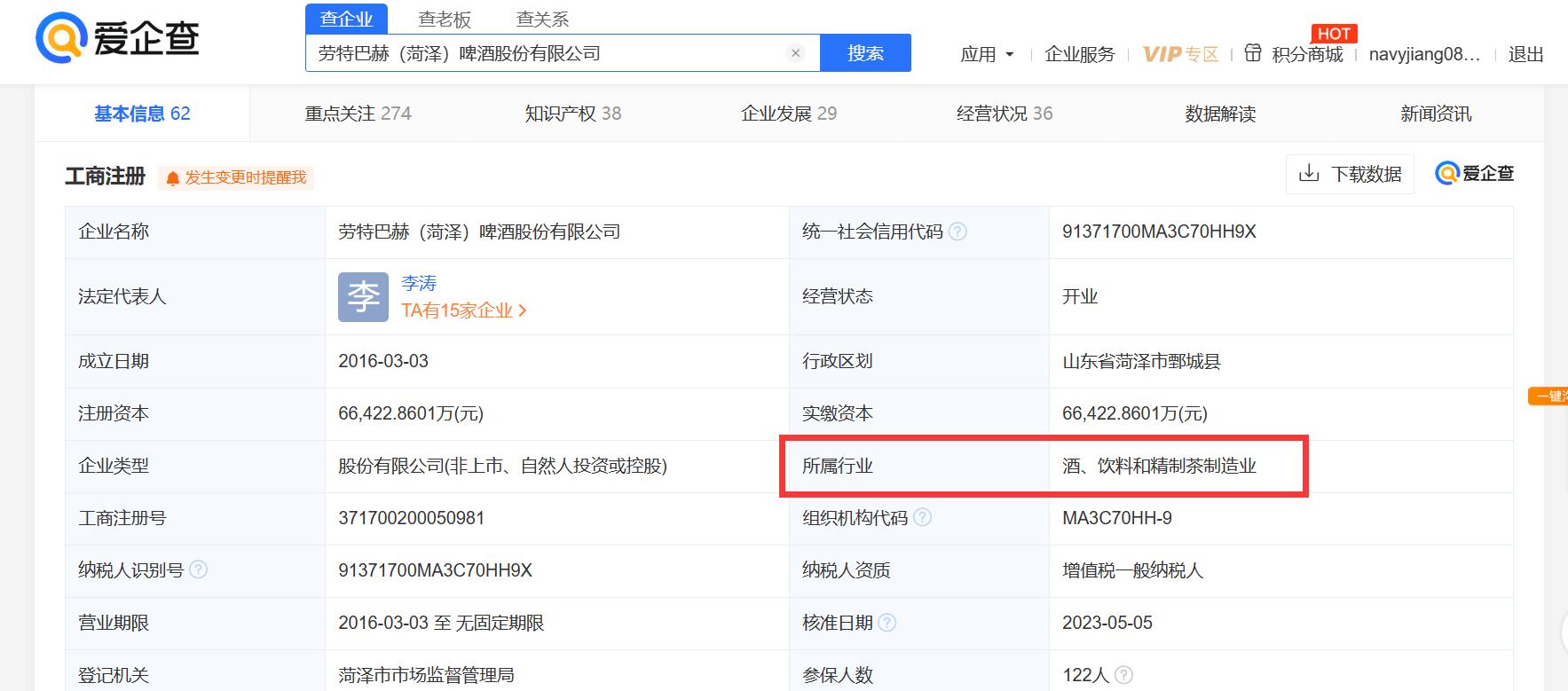The height and width of the screenshot is (691, 1568).
Task: Switch to the 查老板 search tab
Action: pyautogui.click(x=445, y=19)
